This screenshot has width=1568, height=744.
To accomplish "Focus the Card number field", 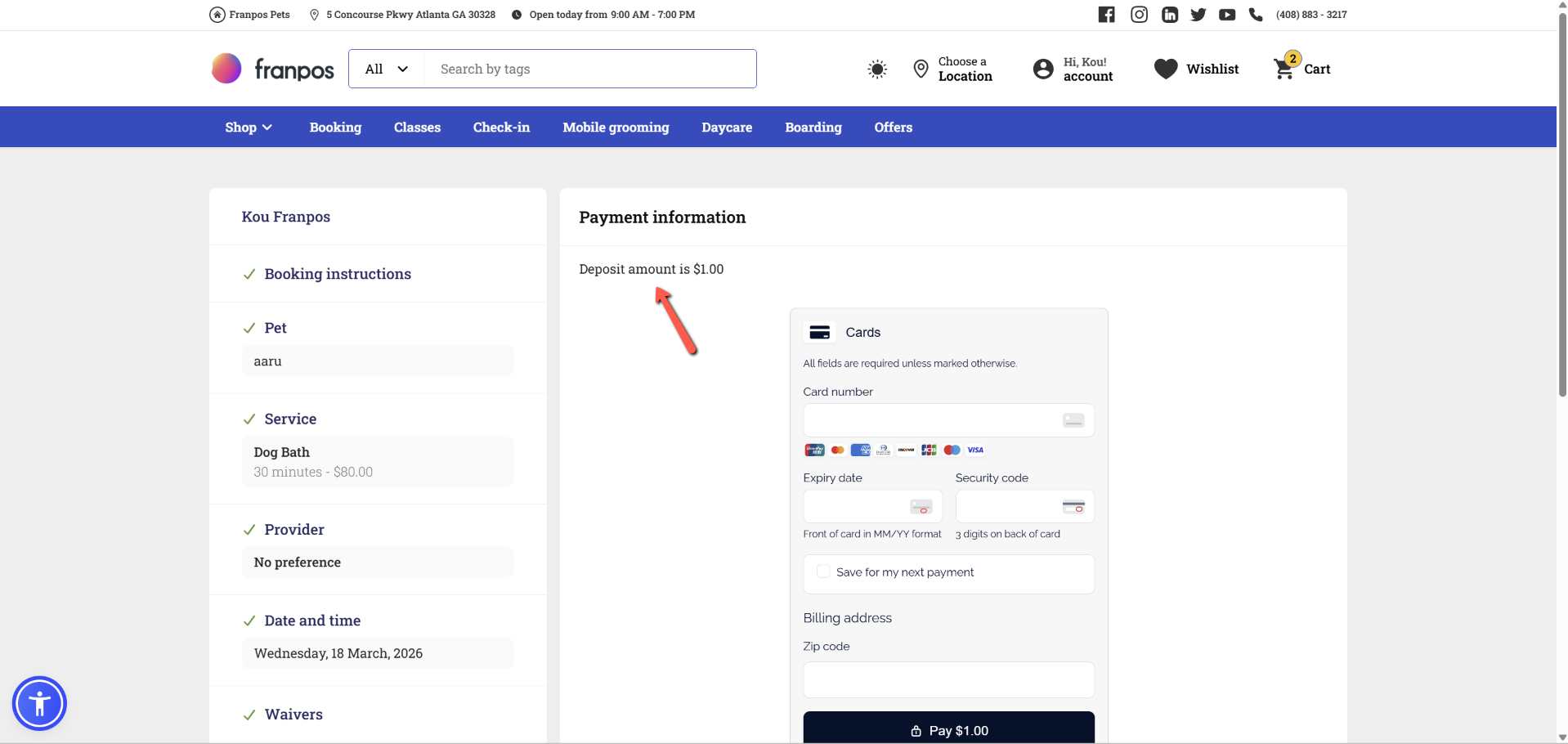I will pos(932,420).
